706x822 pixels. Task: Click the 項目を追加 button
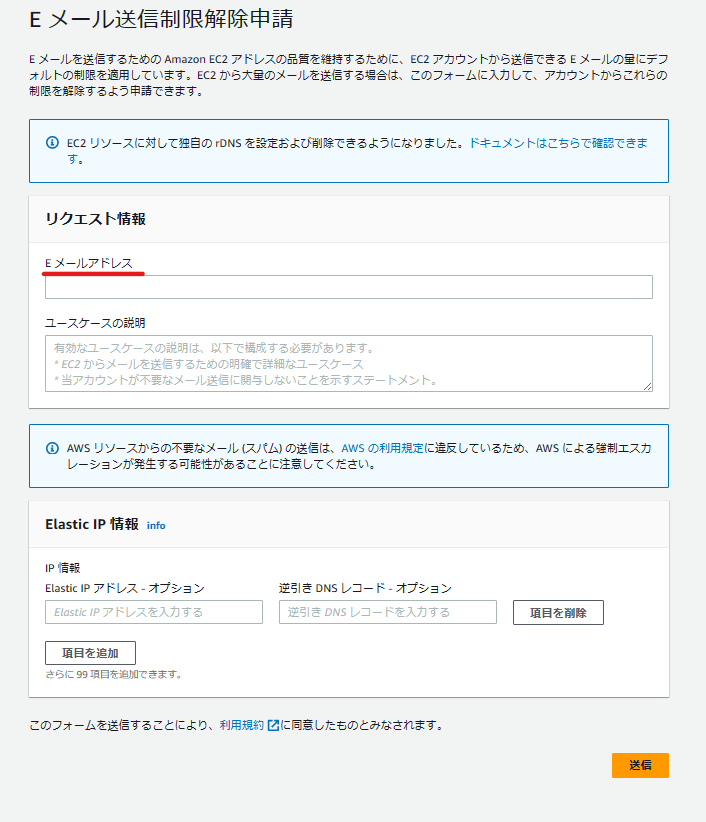click(x=90, y=653)
